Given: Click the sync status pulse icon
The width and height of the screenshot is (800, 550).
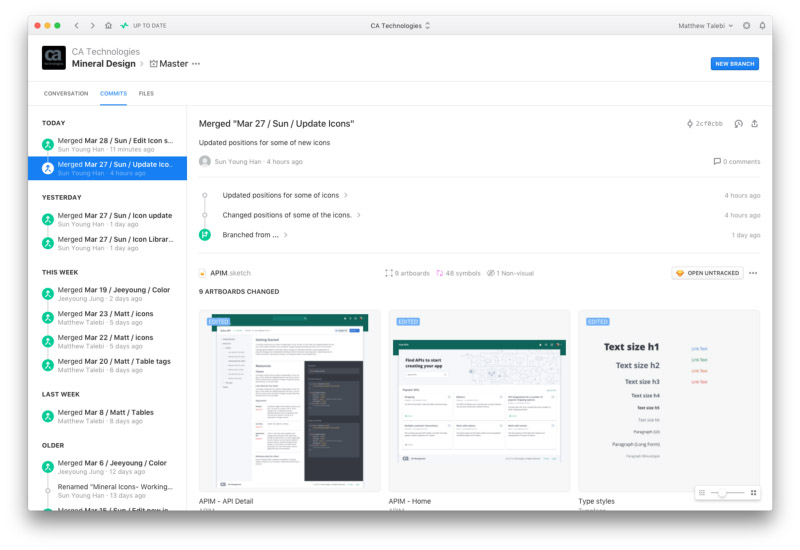Looking at the screenshot, I should coord(124,26).
